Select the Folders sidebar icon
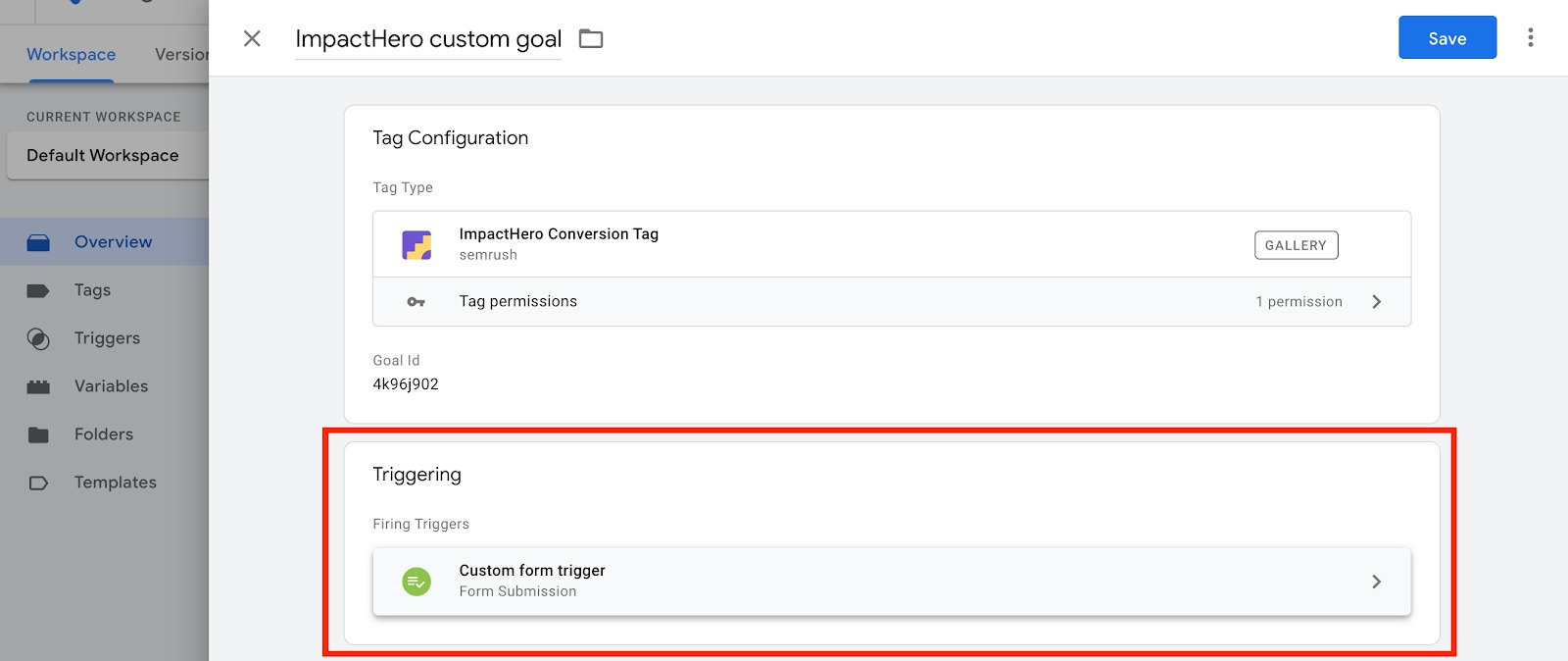 (x=37, y=433)
